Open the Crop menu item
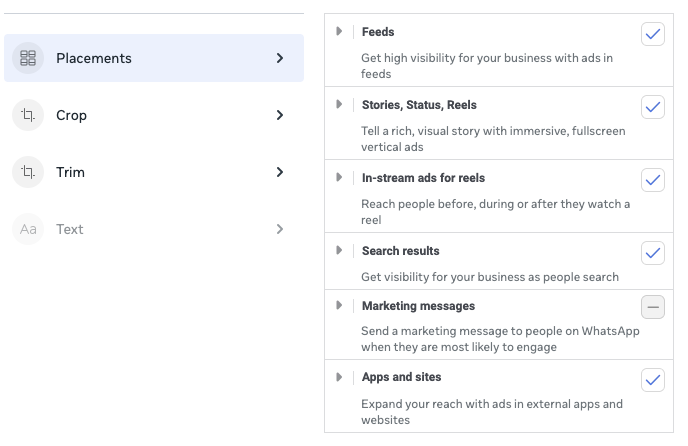 tap(150, 115)
